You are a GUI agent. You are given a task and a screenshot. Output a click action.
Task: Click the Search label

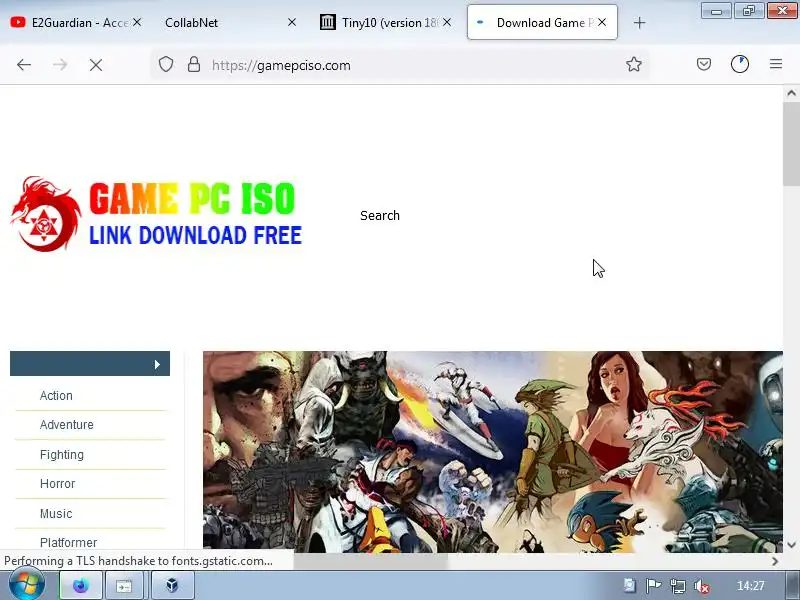[380, 215]
